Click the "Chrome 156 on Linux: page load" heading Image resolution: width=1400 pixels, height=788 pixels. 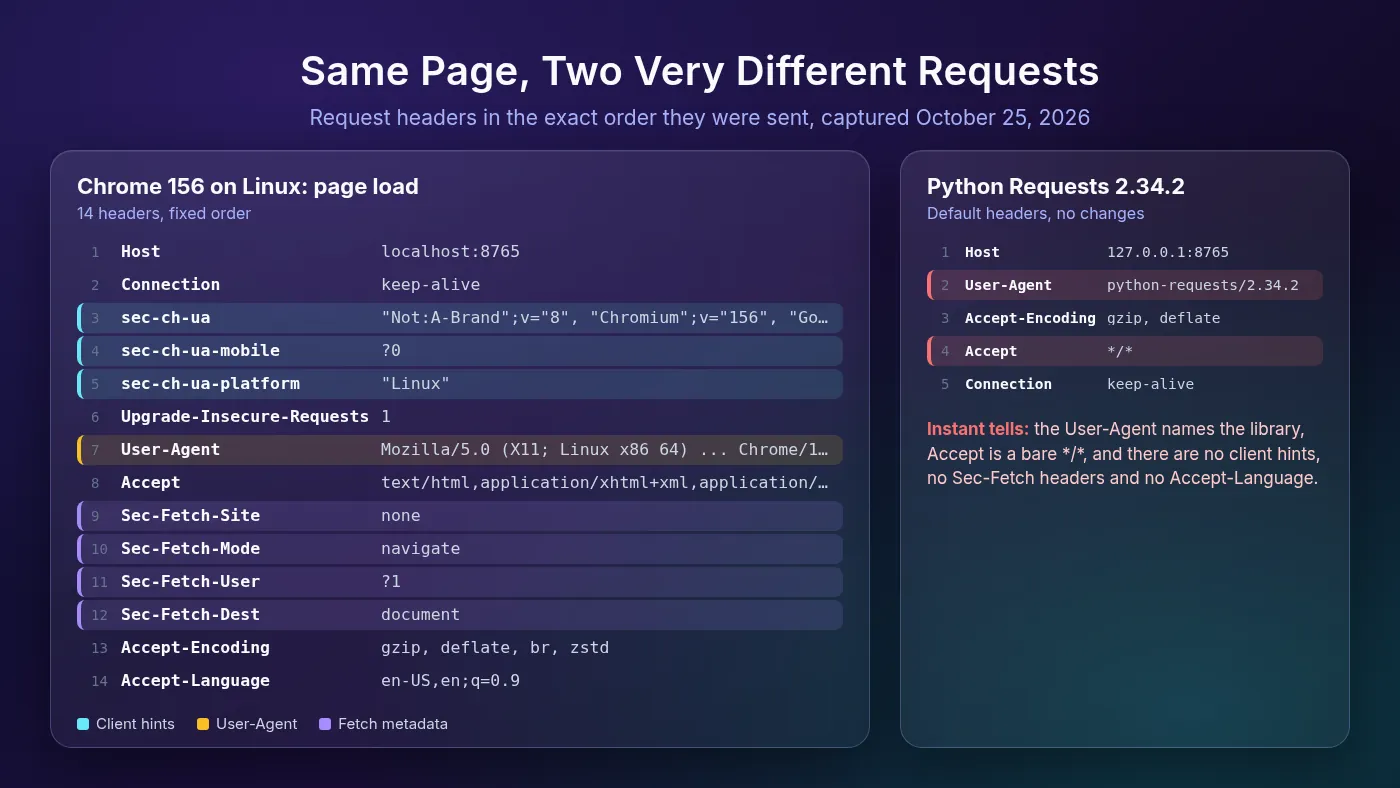tap(248, 186)
